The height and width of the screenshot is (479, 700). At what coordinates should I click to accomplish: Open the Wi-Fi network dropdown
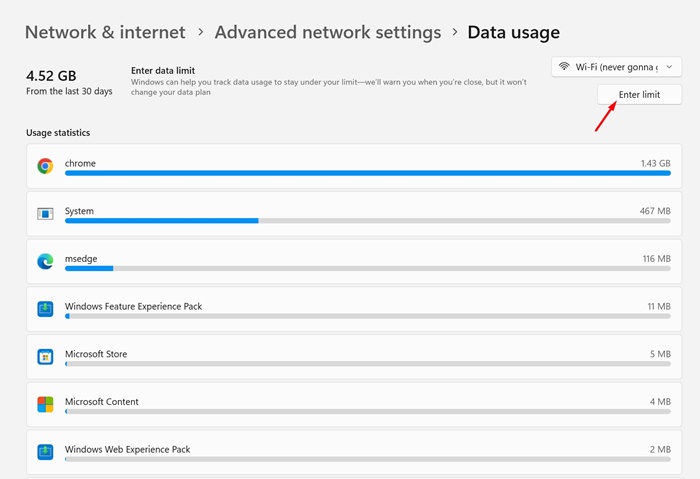tap(616, 67)
